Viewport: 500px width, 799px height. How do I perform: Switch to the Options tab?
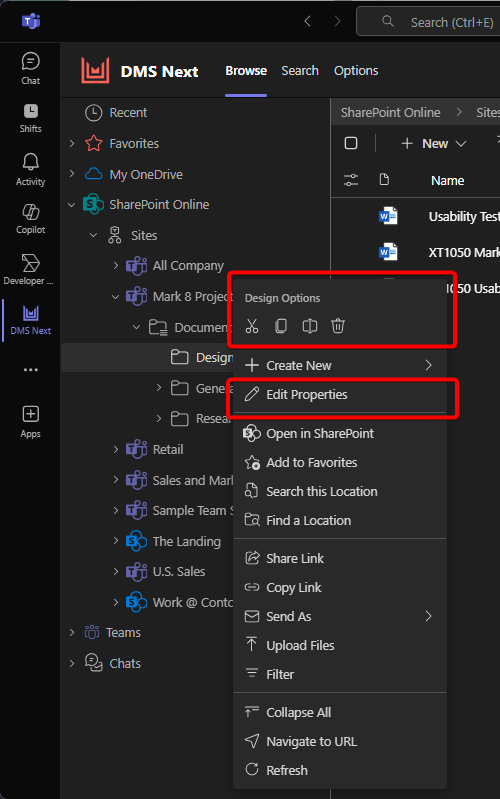click(356, 71)
